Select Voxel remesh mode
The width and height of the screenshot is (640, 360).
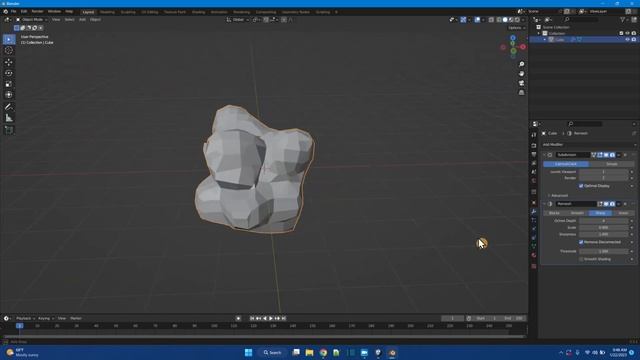pyautogui.click(x=623, y=213)
